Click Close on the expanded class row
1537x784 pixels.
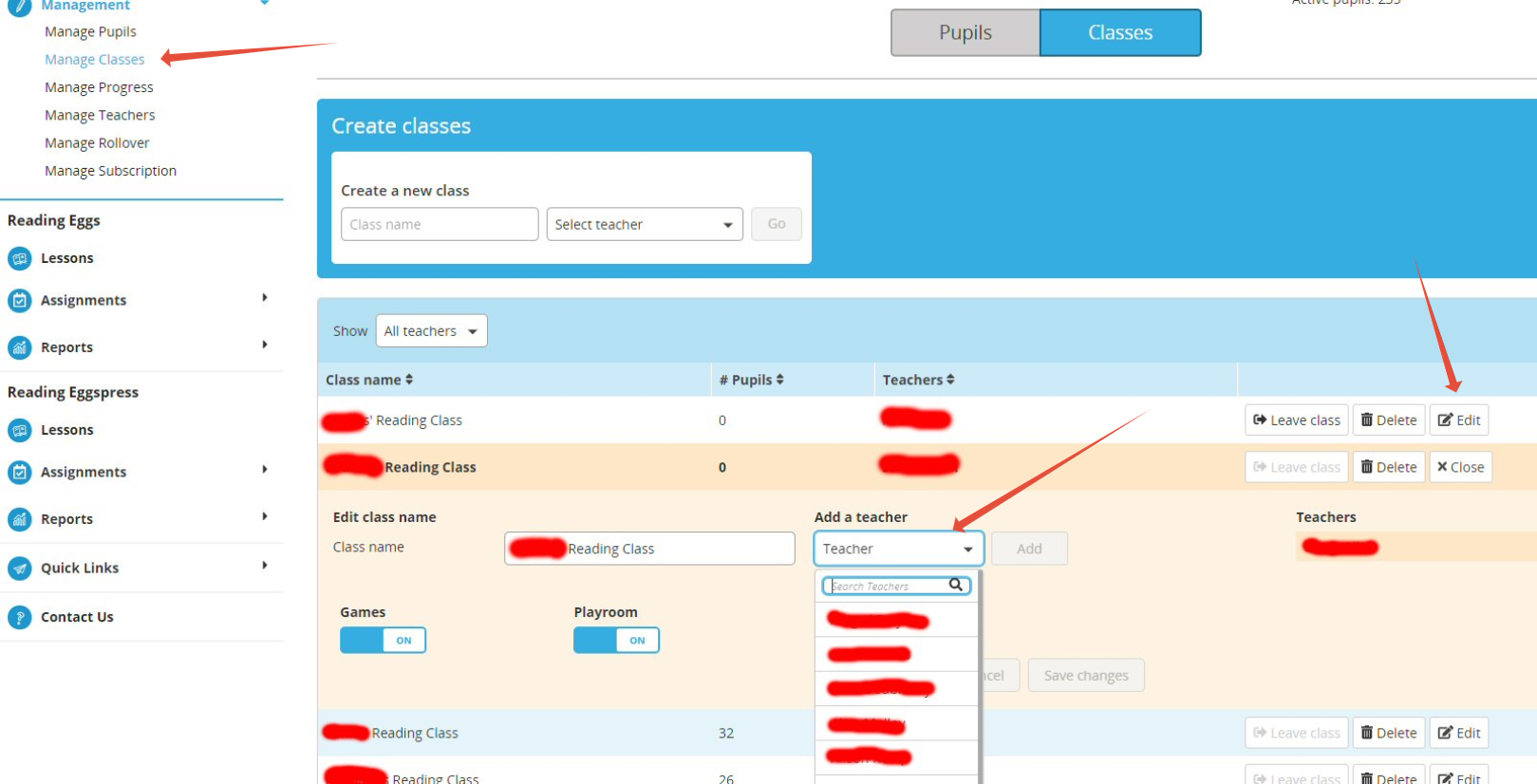point(1461,467)
